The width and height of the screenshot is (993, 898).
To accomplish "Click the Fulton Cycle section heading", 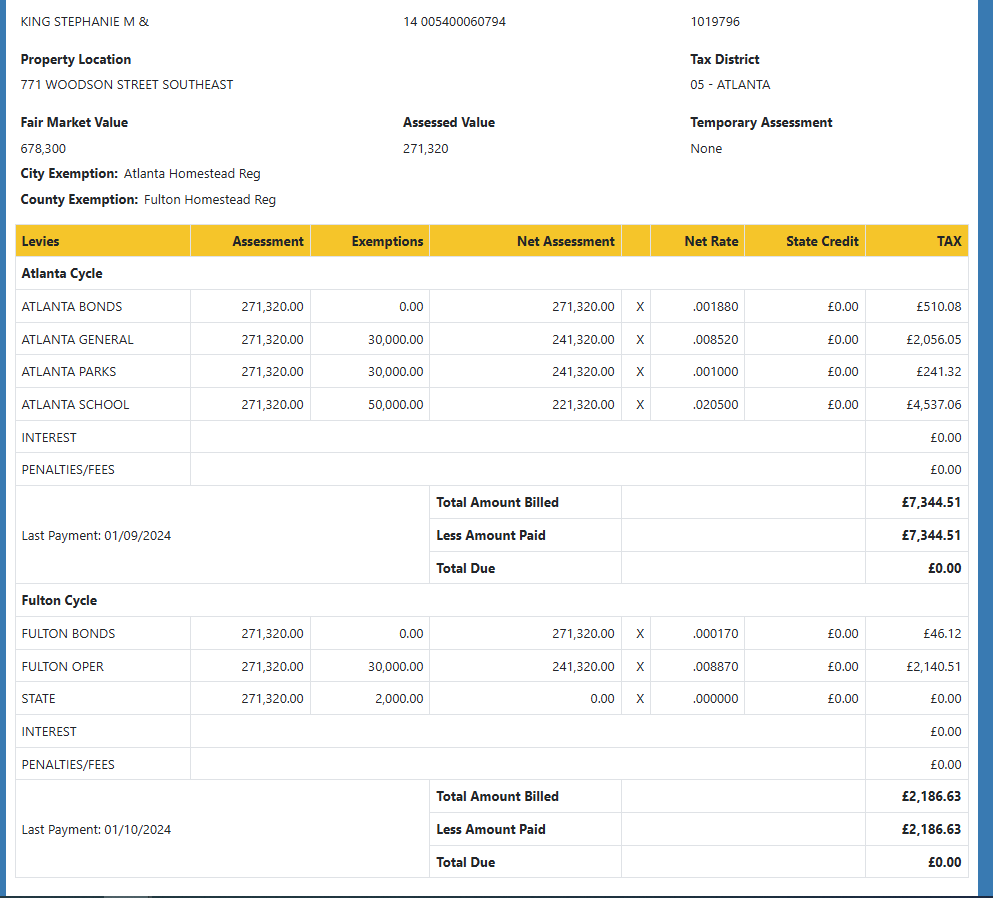I will (59, 601).
